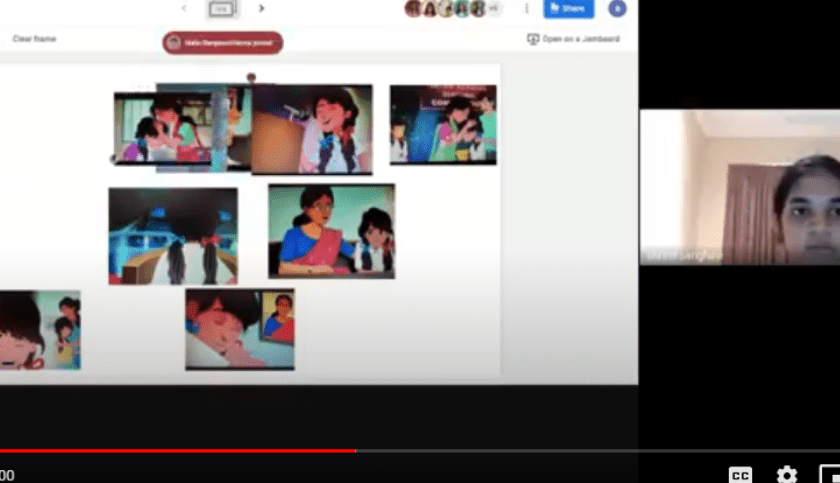This screenshot has width=840, height=483.
Task: Click the Clear frame button
Action: (34, 39)
